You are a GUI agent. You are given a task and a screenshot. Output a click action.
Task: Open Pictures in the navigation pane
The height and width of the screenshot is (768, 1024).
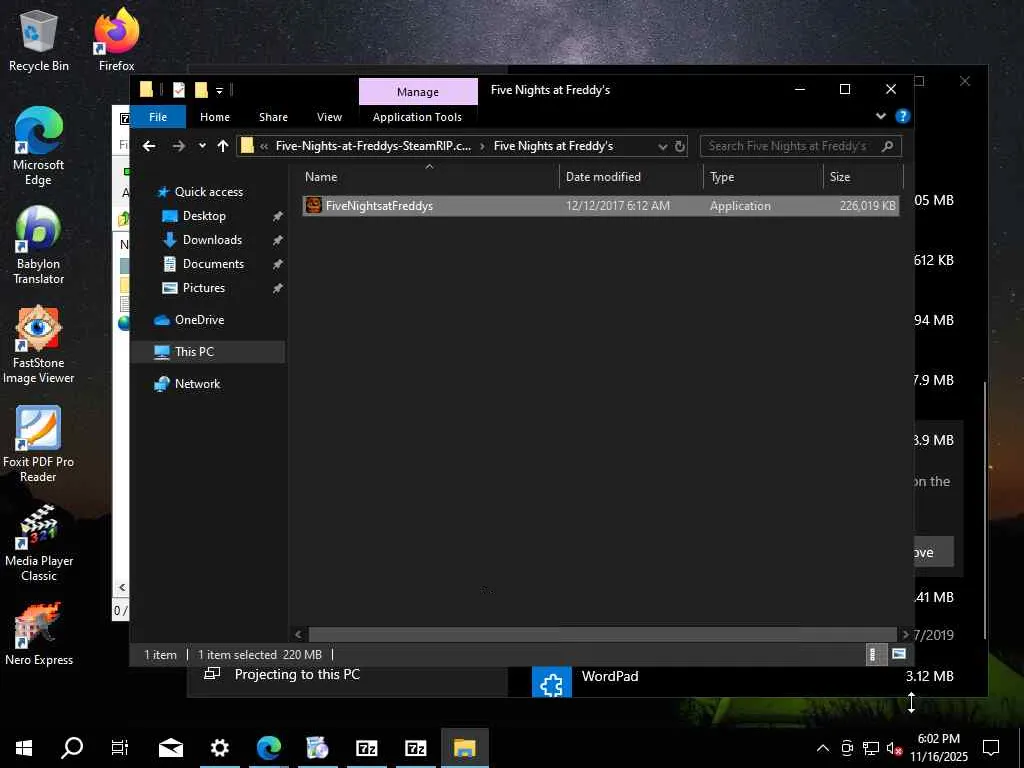pos(204,288)
